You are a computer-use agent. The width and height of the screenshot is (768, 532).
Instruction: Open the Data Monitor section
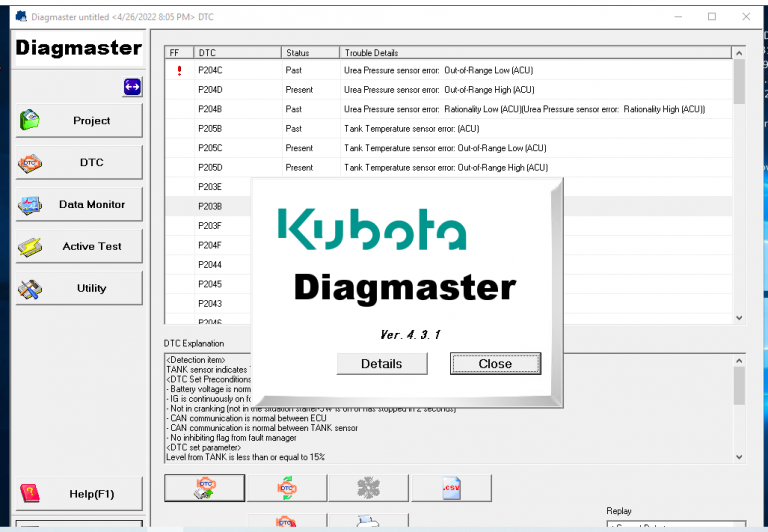[x=79, y=204]
